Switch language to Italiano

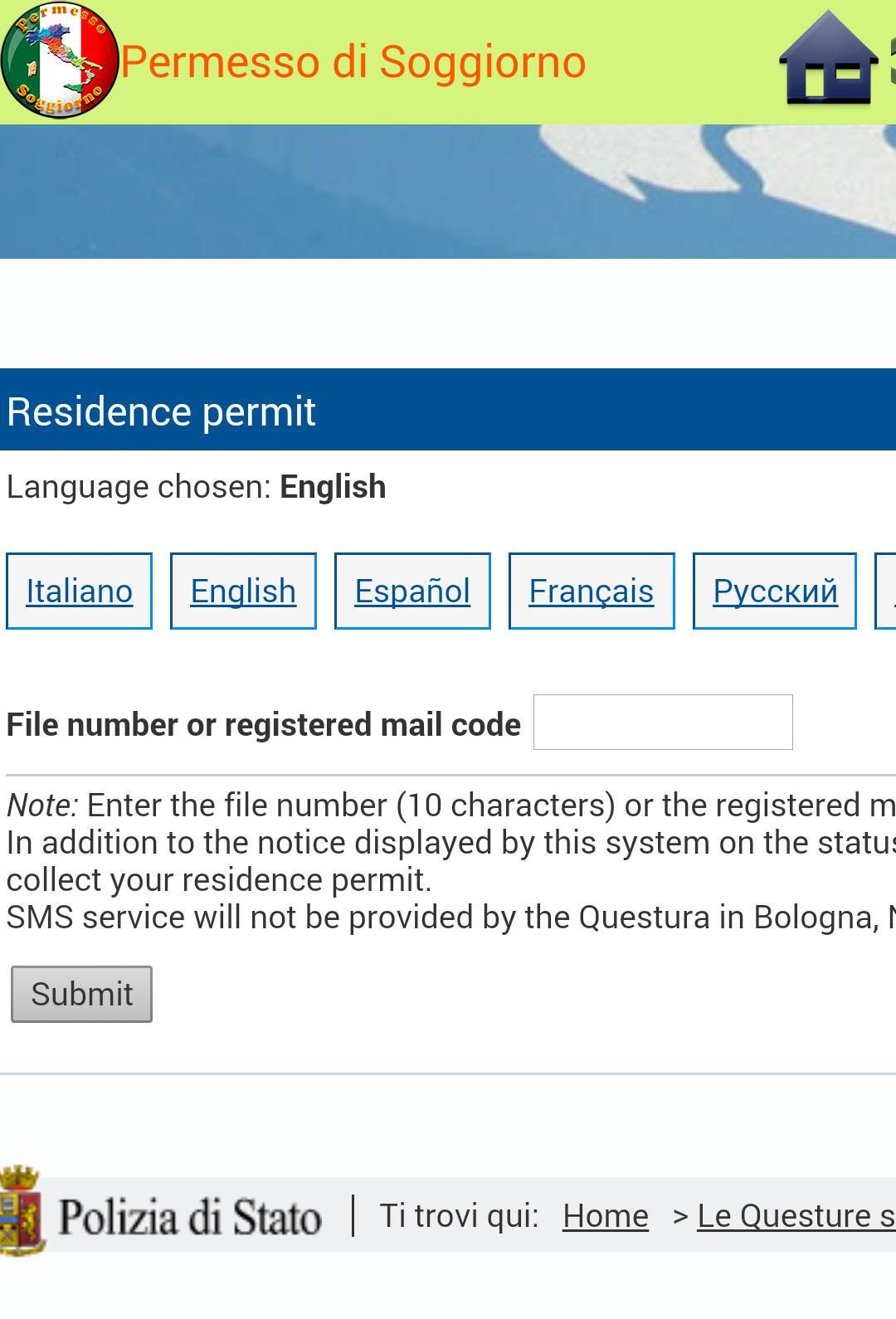click(x=80, y=591)
